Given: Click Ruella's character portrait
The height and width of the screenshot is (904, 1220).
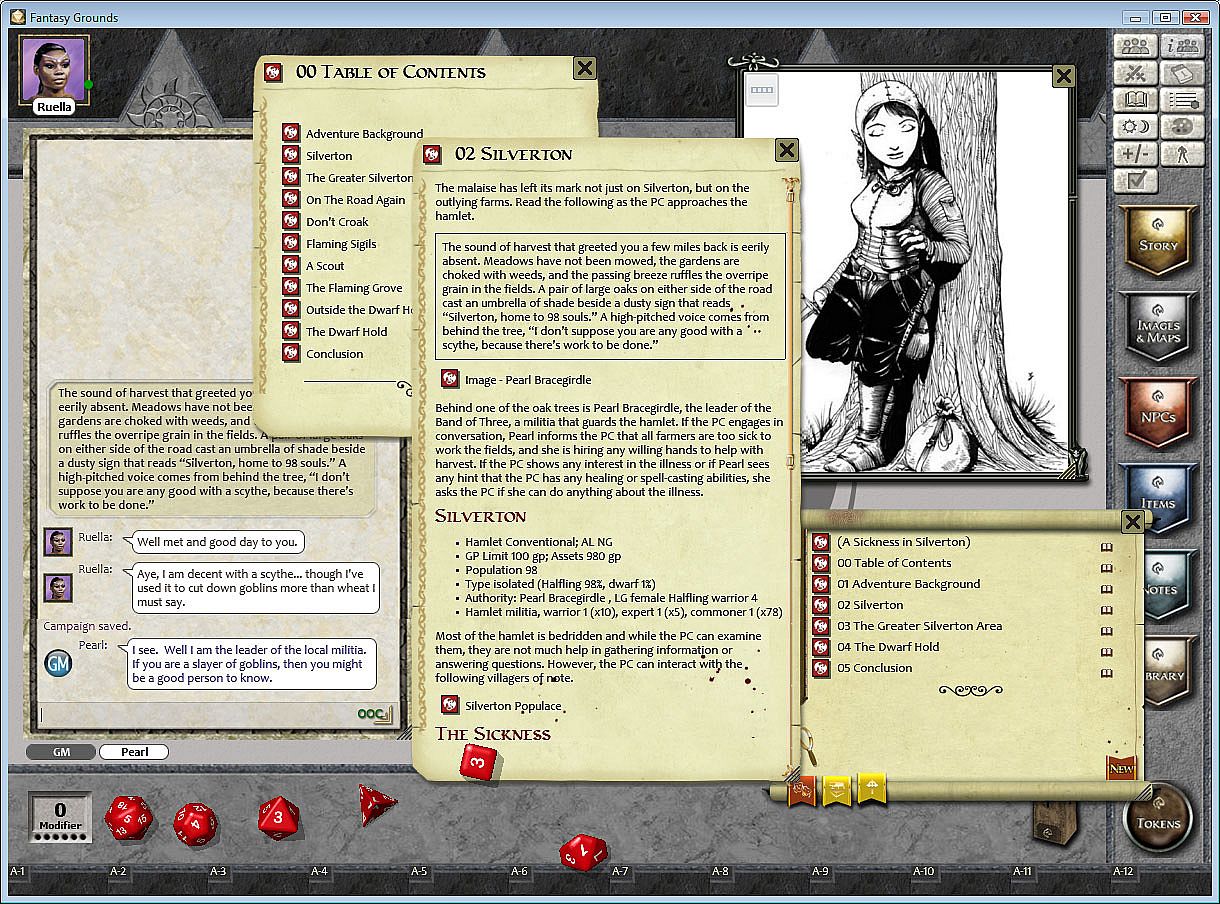Looking at the screenshot, I should (54, 68).
